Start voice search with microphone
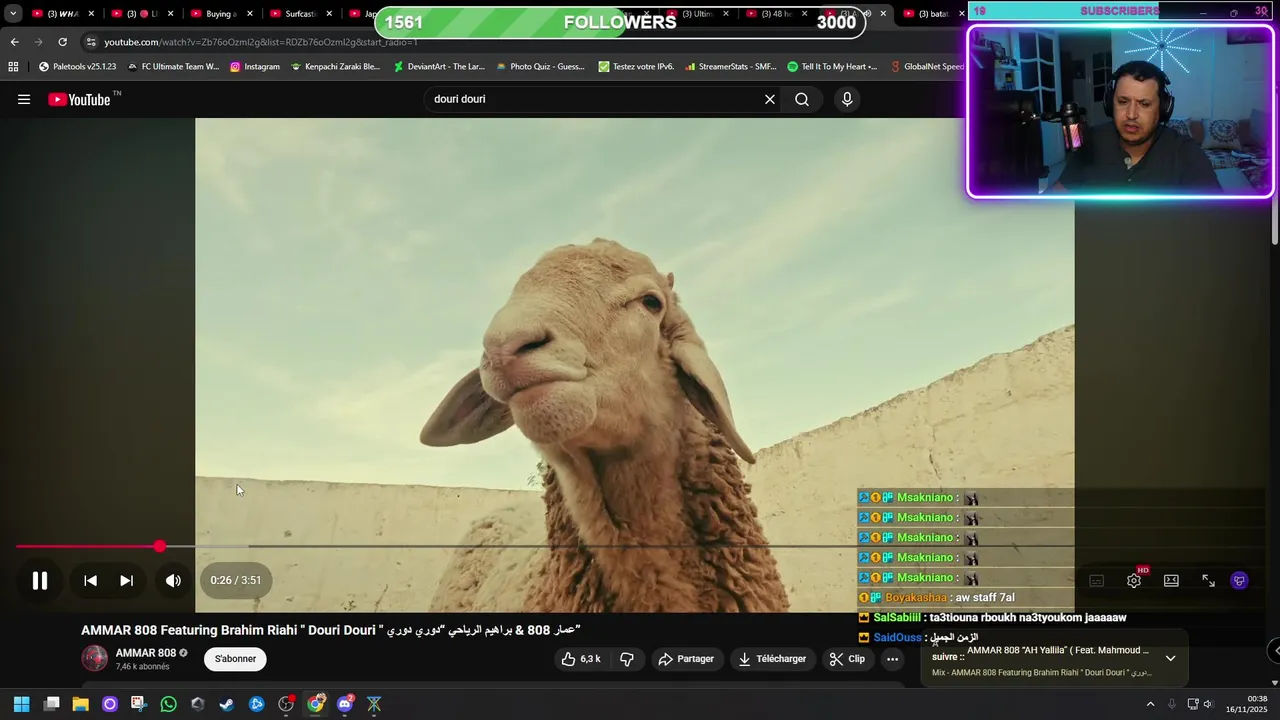The height and width of the screenshot is (720, 1280). pos(847,99)
